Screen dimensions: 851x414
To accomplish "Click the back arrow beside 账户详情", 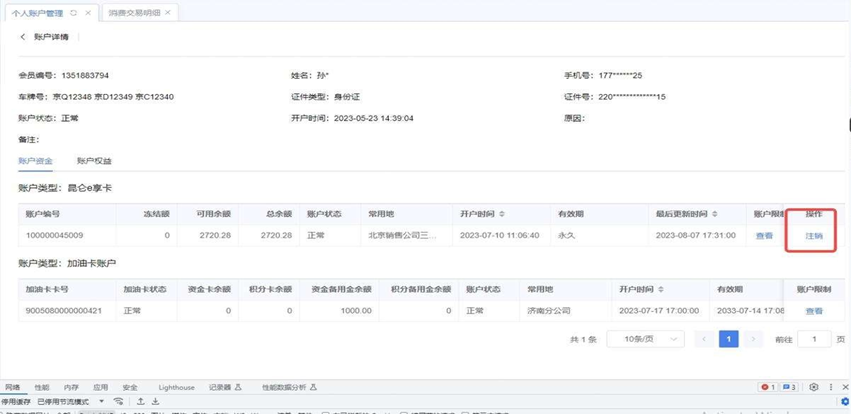I will pyautogui.click(x=24, y=37).
